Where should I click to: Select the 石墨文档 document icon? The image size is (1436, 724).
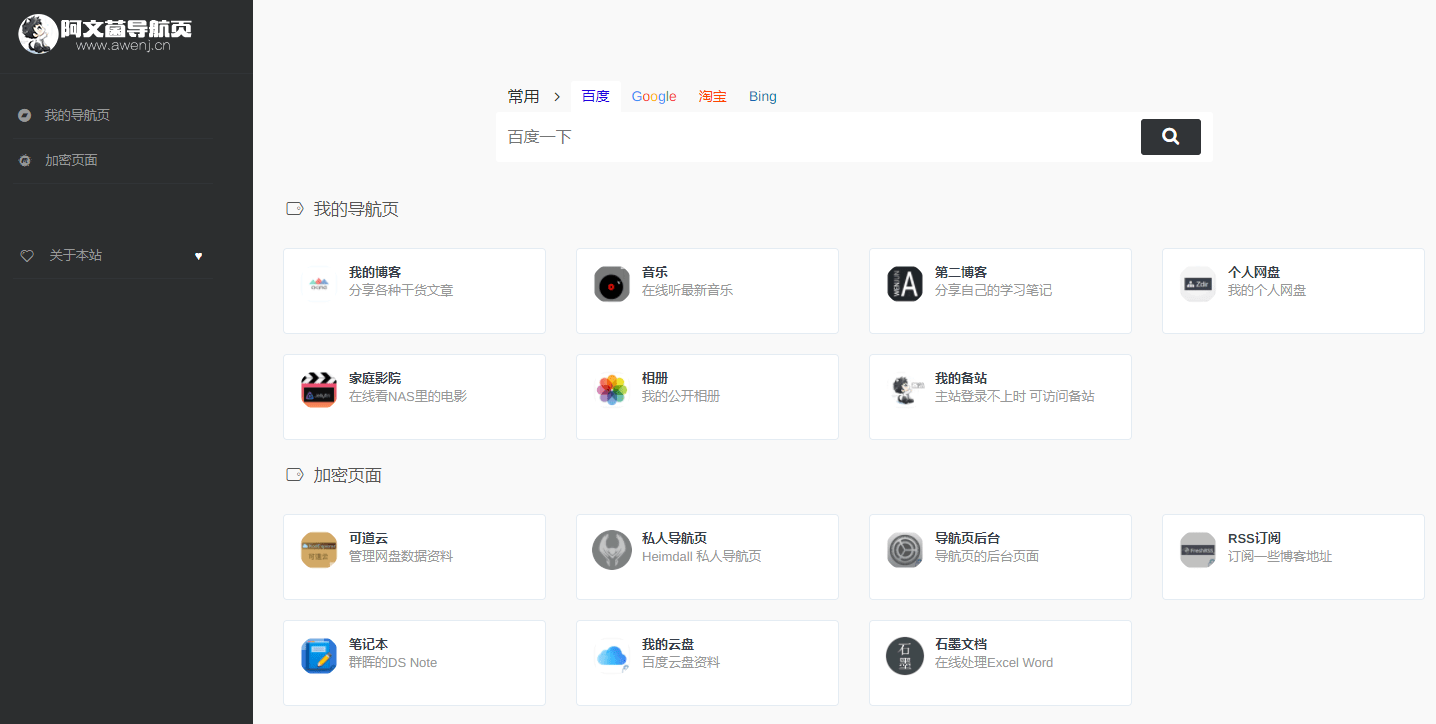click(x=904, y=656)
